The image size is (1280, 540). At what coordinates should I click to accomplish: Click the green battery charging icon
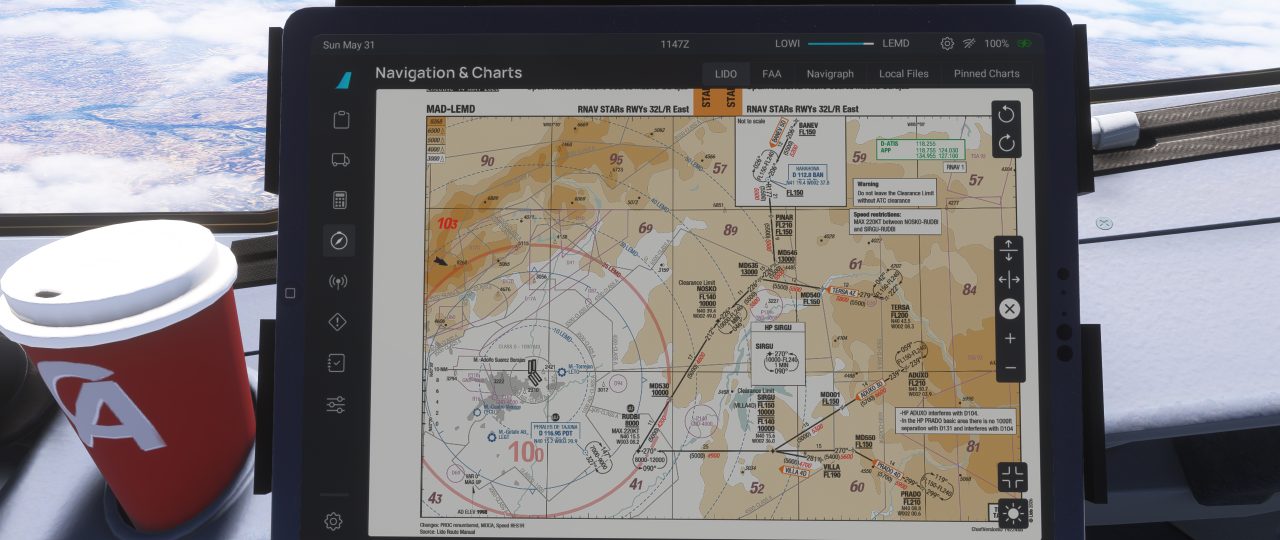[1025, 44]
